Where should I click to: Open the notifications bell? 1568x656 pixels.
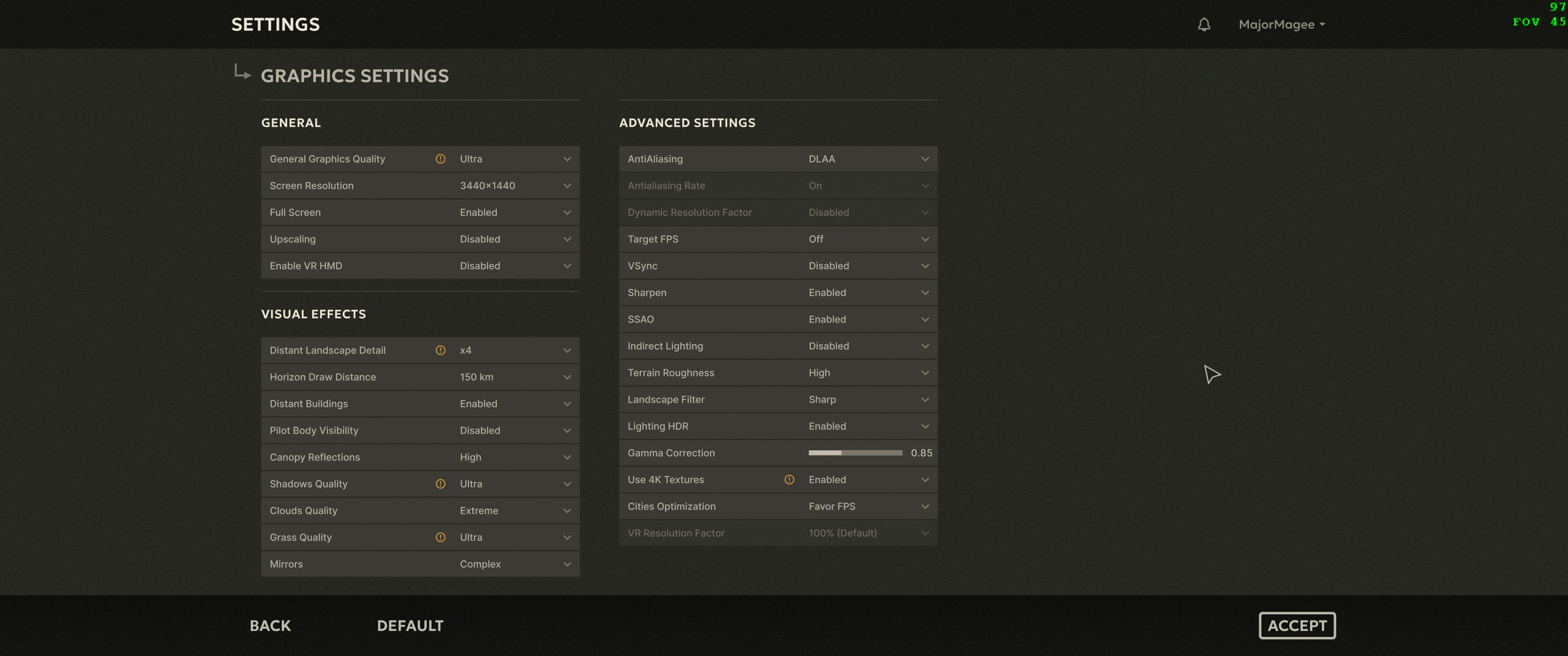(x=1203, y=24)
